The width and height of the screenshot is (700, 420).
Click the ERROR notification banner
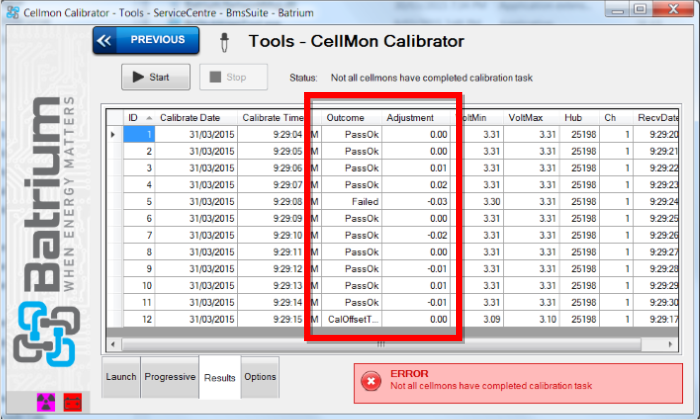(x=518, y=383)
